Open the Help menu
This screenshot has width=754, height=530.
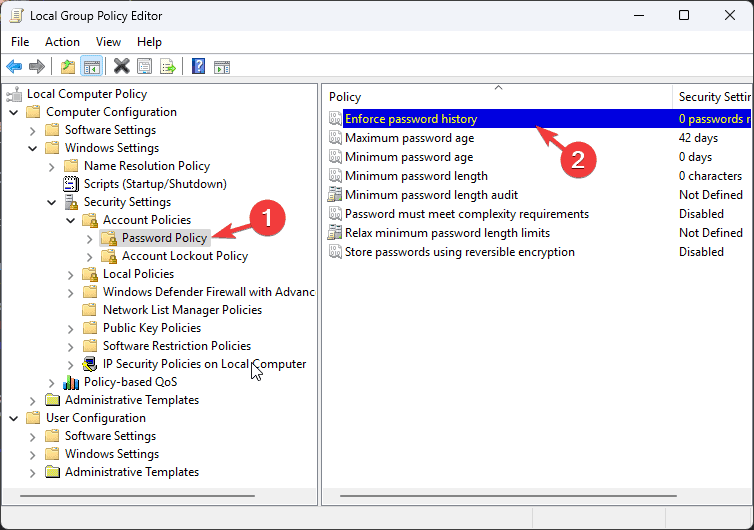pos(149,42)
